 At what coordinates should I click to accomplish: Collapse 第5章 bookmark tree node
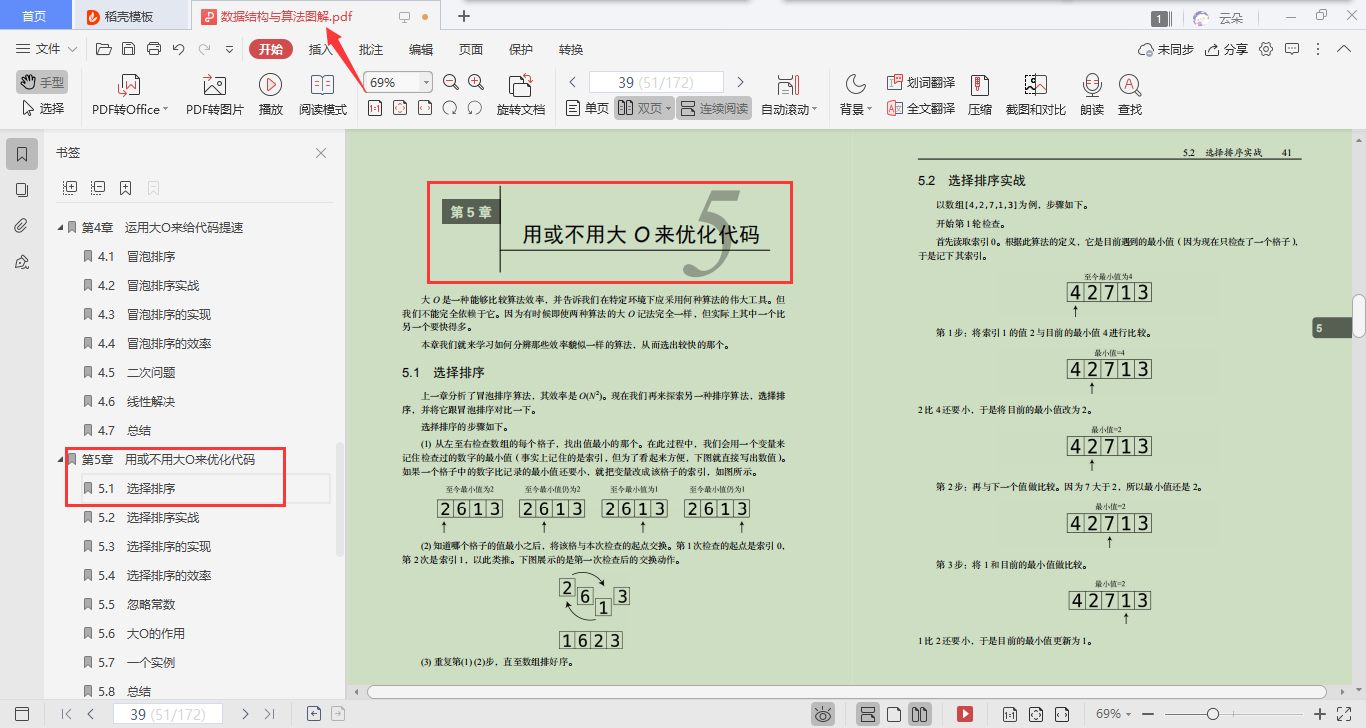pos(60,460)
